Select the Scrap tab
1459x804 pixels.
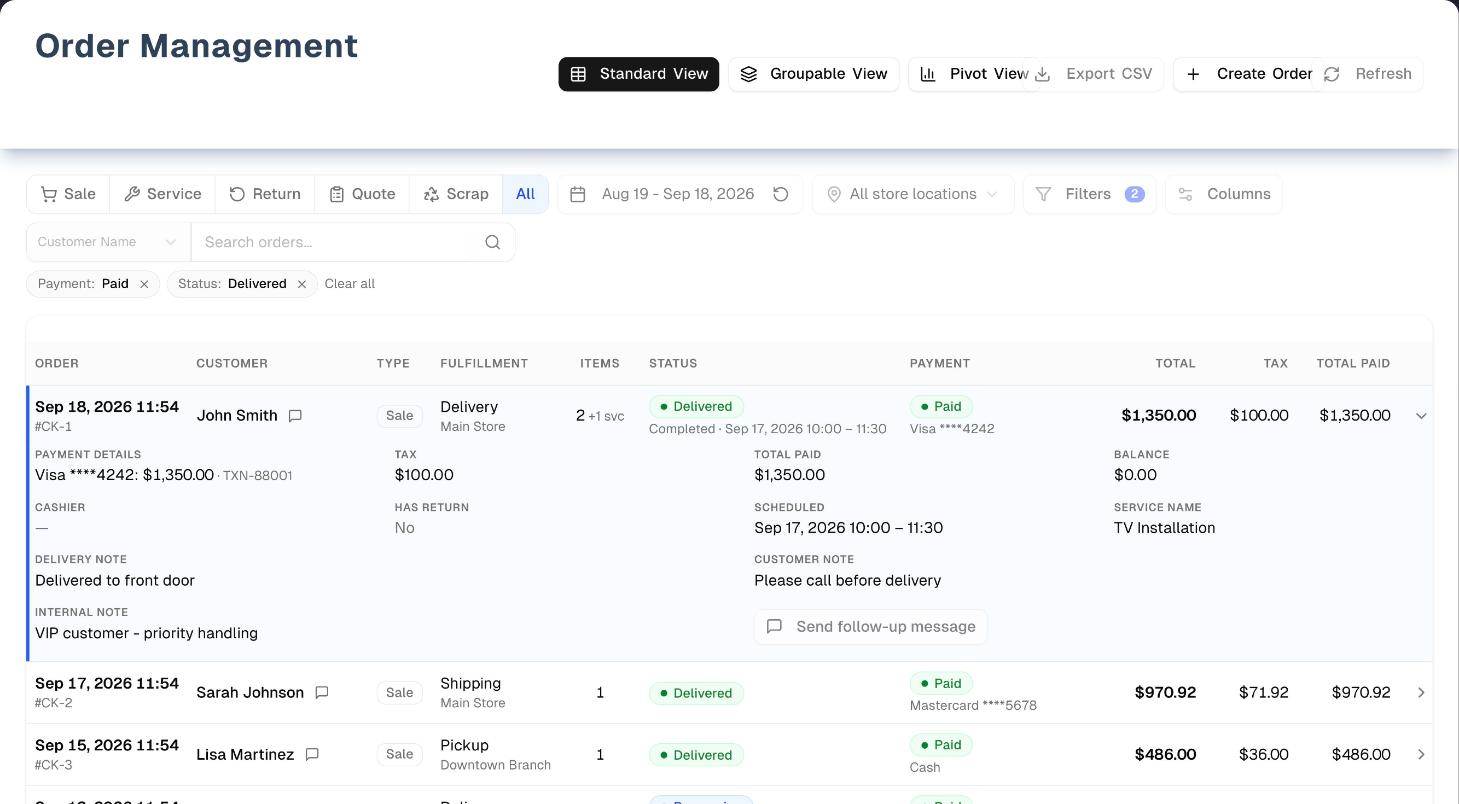point(456,194)
